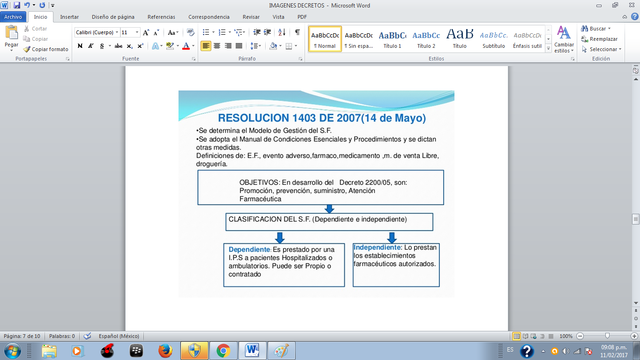
Task: Open borders dropdown
Action: [x=296, y=46]
